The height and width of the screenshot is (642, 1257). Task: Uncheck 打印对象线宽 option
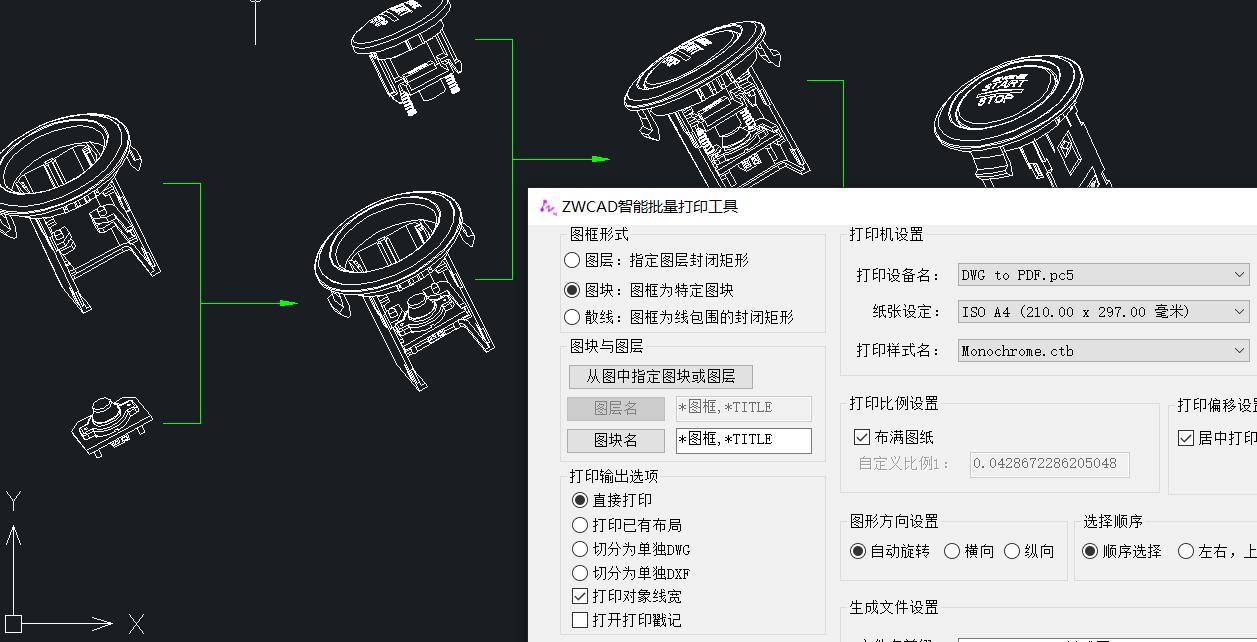click(x=580, y=595)
